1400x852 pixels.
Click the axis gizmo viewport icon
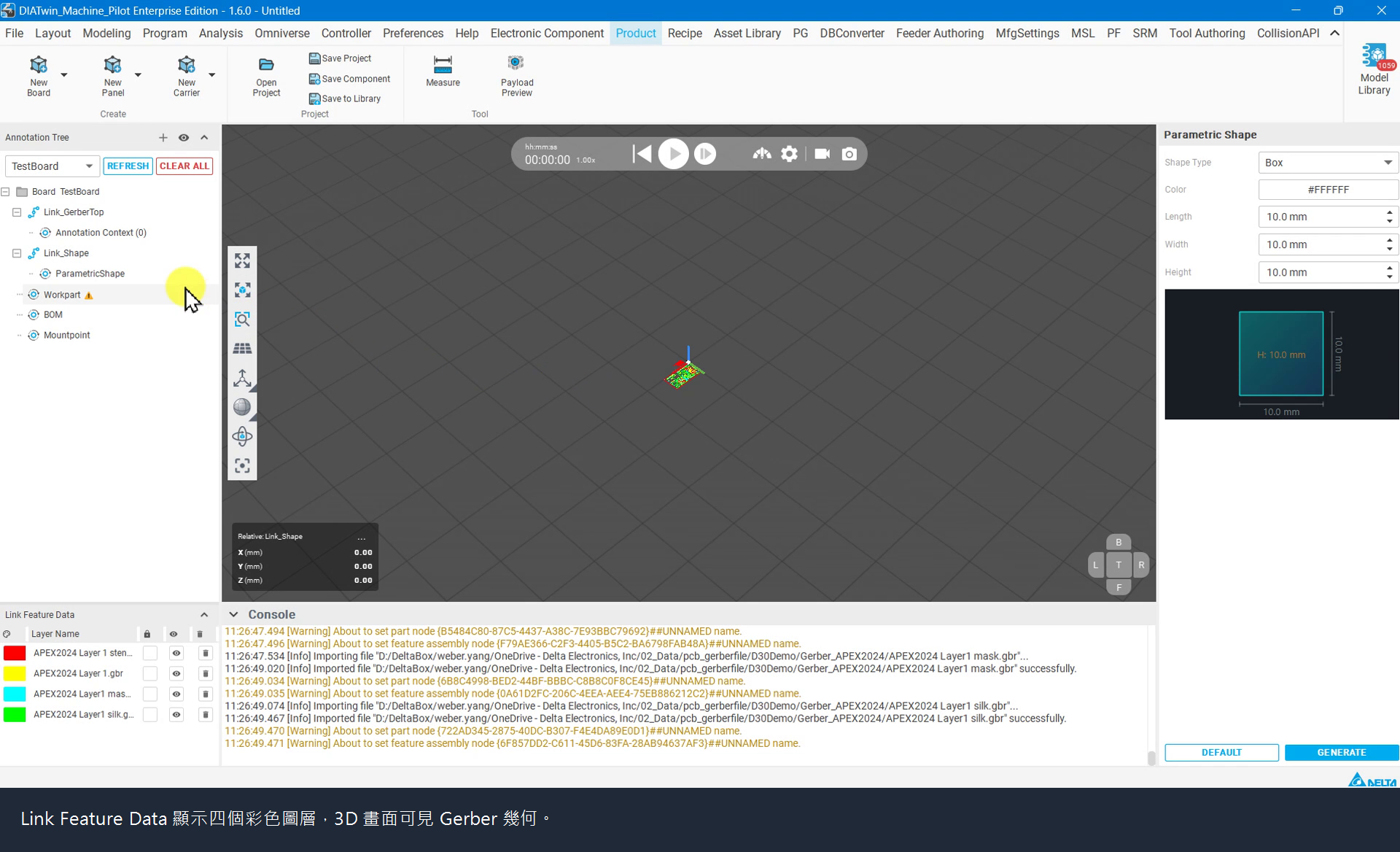(x=242, y=378)
